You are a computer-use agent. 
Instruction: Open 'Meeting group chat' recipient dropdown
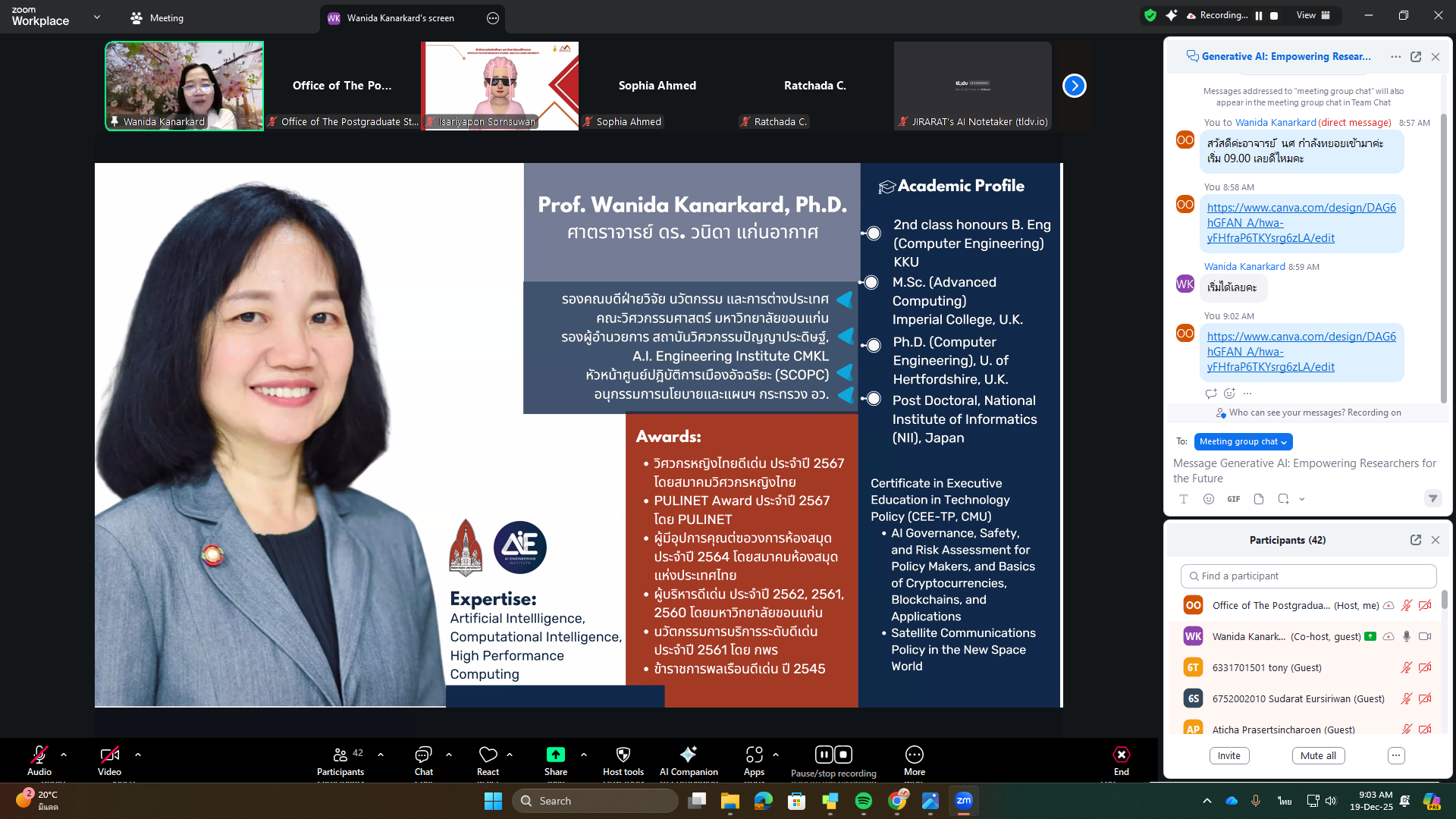(1243, 441)
